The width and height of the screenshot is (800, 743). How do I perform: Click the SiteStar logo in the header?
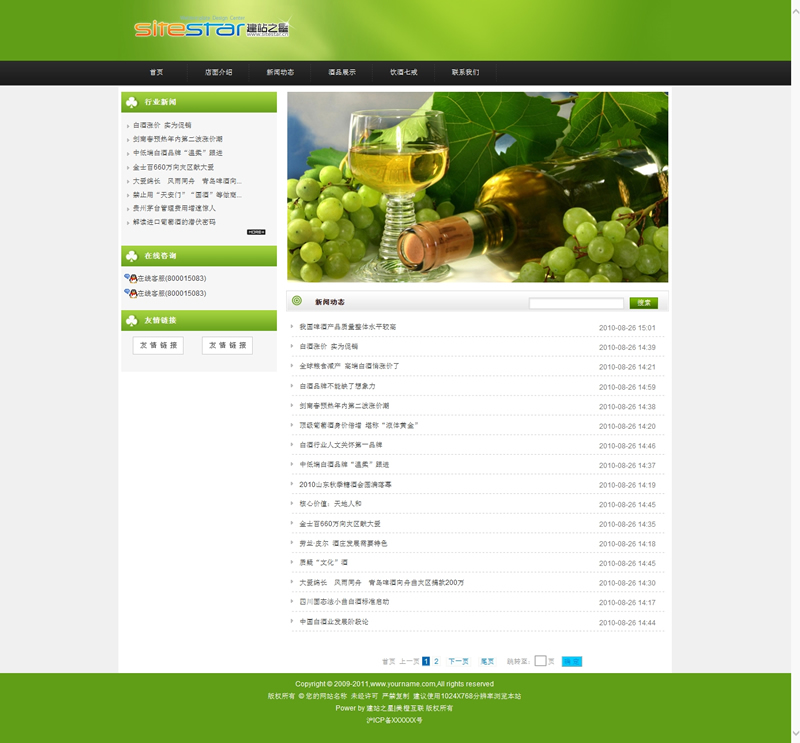pyautogui.click(x=211, y=28)
